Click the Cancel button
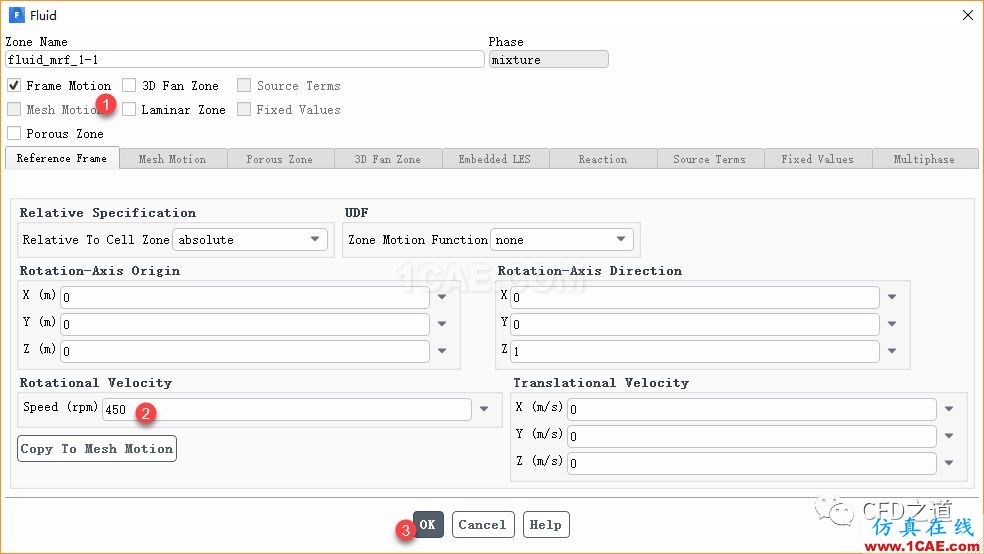The height and width of the screenshot is (554, 984). tap(483, 525)
